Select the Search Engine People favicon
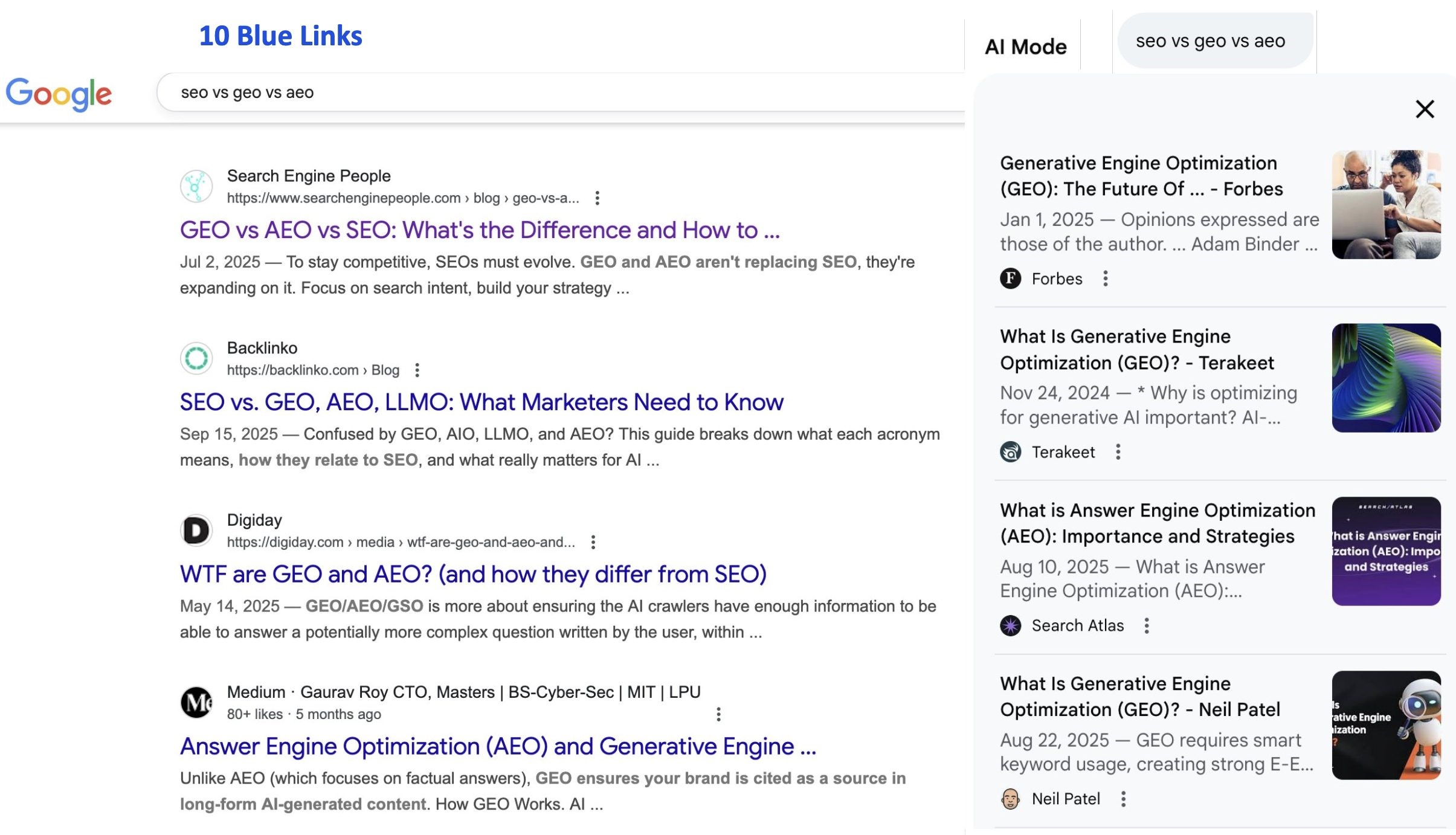Image resolution: width=1456 pixels, height=835 pixels. tap(198, 185)
